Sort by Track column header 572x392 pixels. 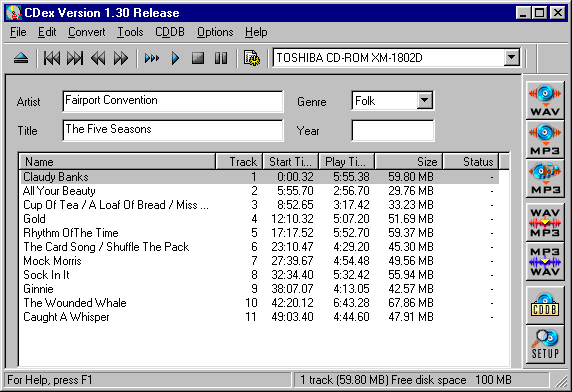click(x=239, y=162)
